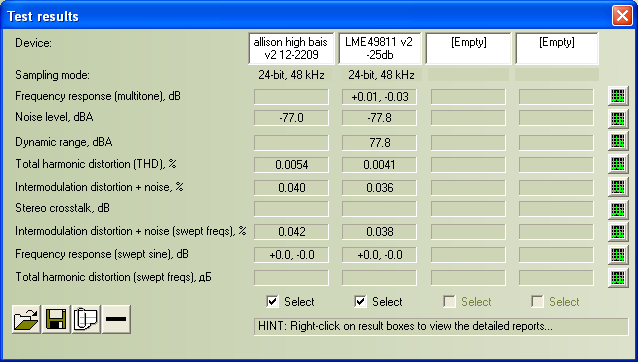Open graph for Intermodulation distortion + noise, %
The image size is (638, 362).
pos(618,187)
